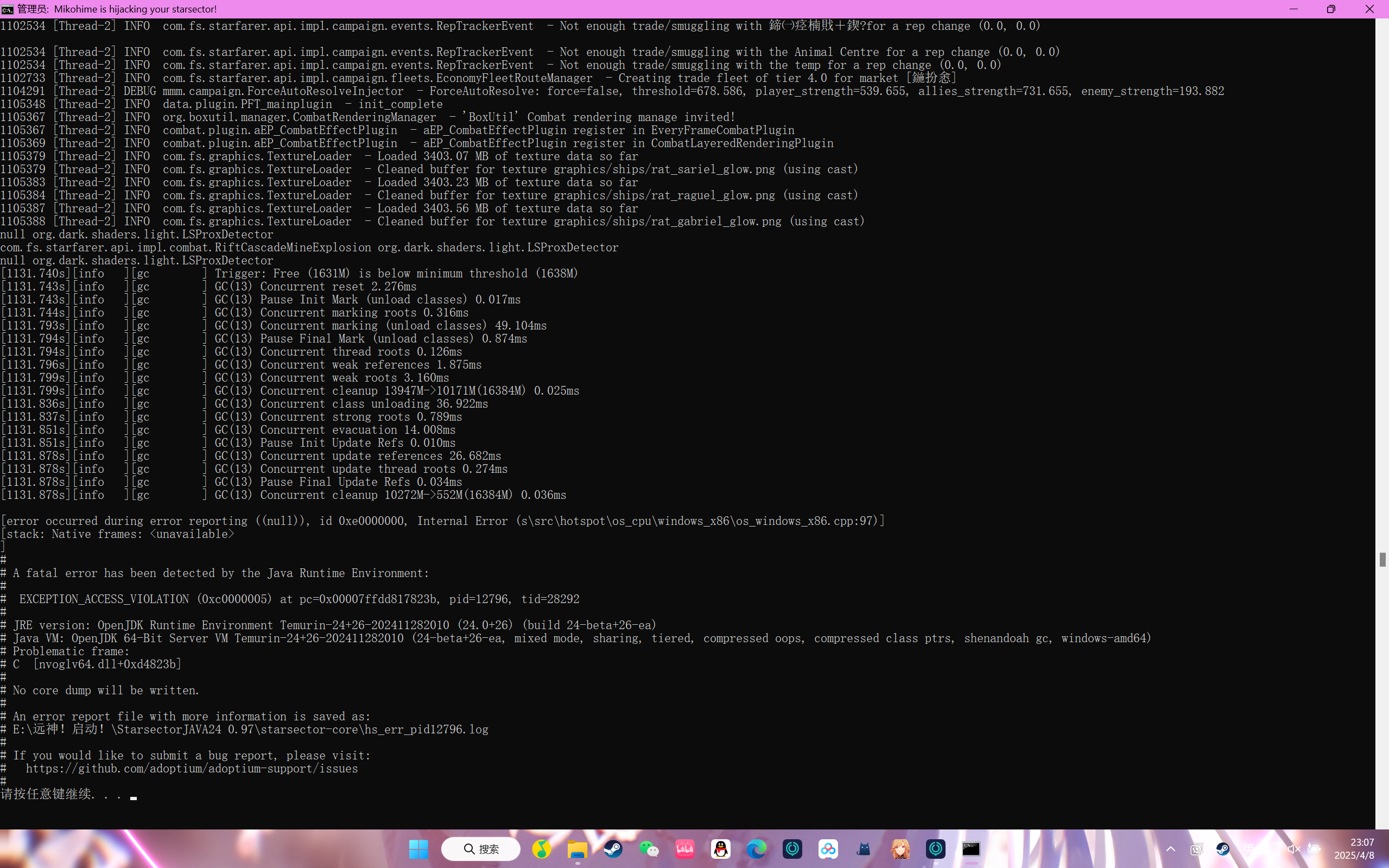The width and height of the screenshot is (1389, 868).
Task: Restore down the console window
Action: click(x=1331, y=9)
